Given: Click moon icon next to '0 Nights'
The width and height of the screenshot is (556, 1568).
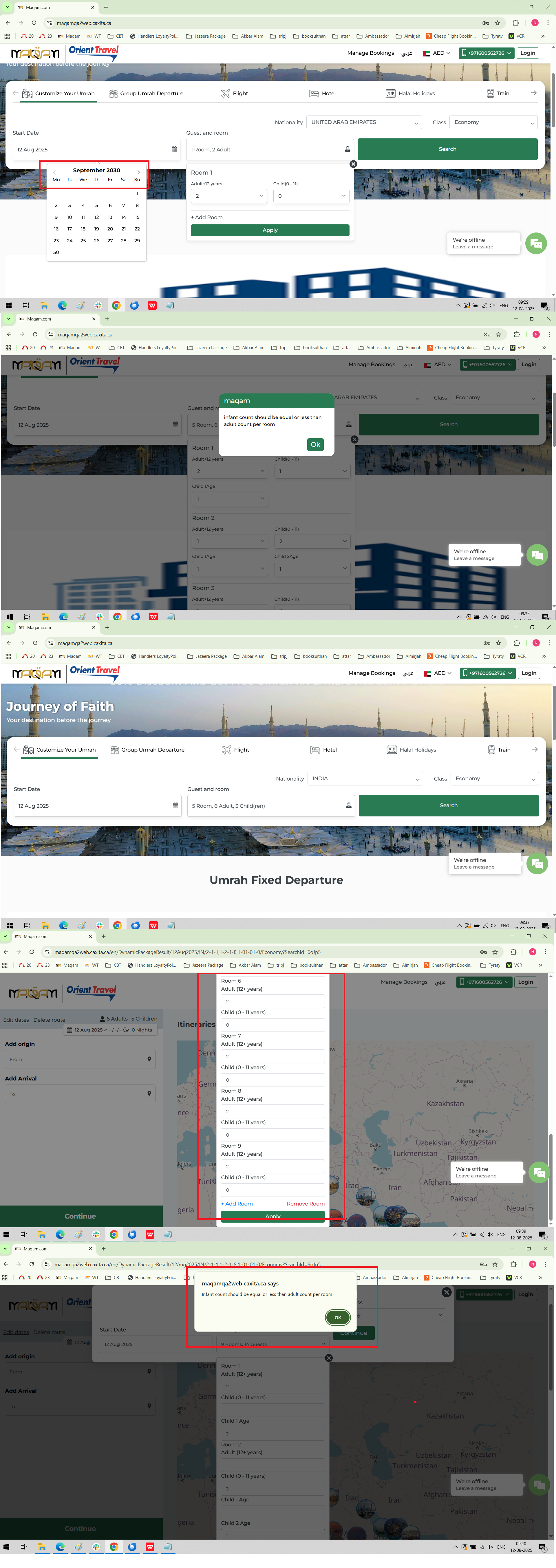Looking at the screenshot, I should click(126, 1030).
